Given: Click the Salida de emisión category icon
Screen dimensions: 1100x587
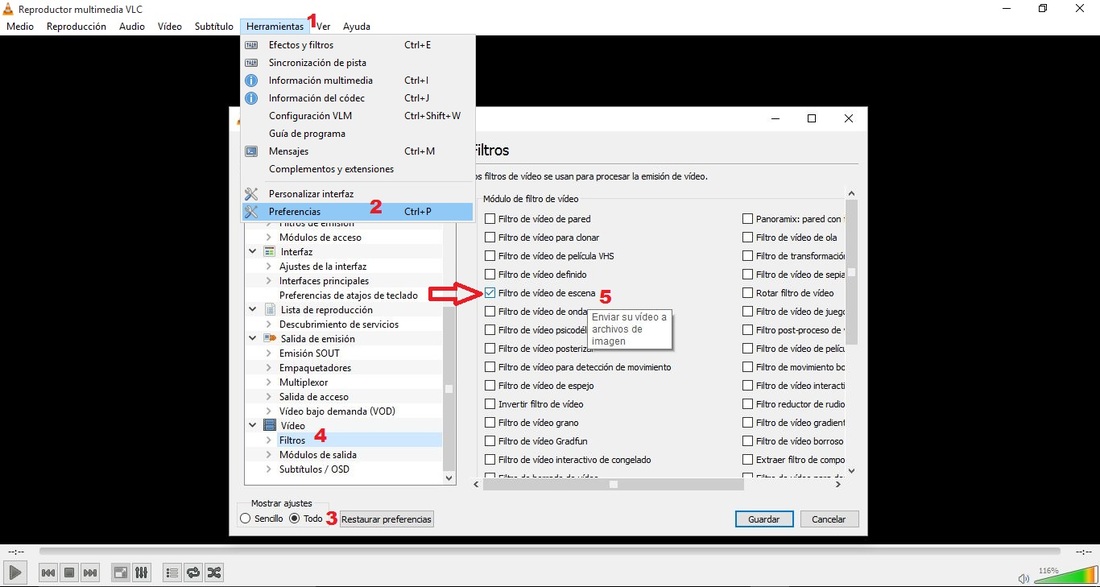Looking at the screenshot, I should coord(270,339).
